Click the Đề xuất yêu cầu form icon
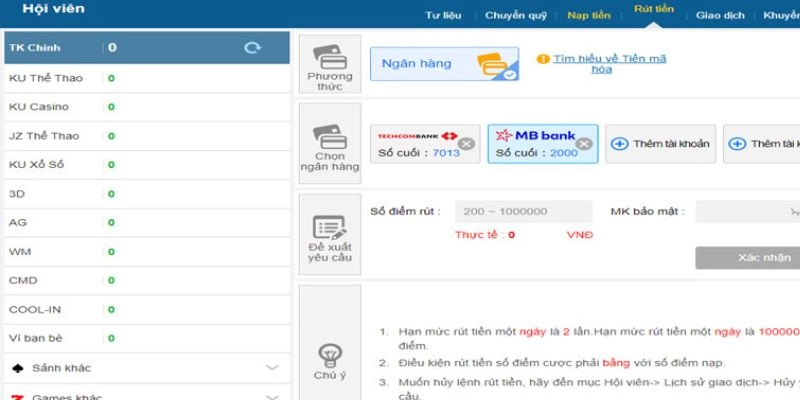Viewport: 800px width, 400px height. (330, 228)
